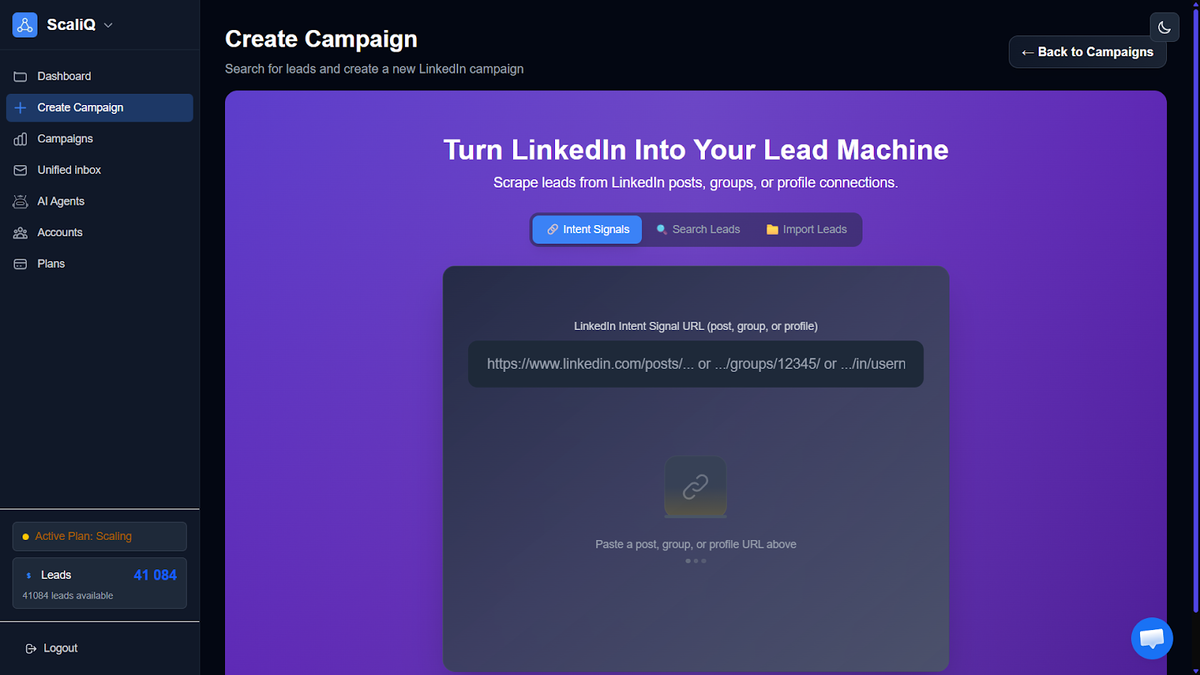The width and height of the screenshot is (1200, 675).
Task: Click the carousel dots below the placeholder text
Action: click(695, 561)
